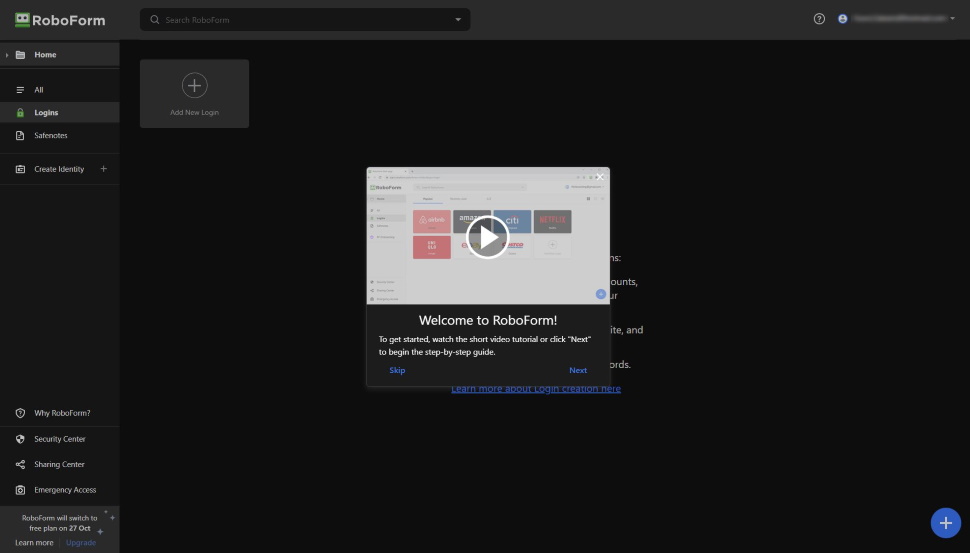
Task: Open Security Center
Action: pyautogui.click(x=59, y=439)
